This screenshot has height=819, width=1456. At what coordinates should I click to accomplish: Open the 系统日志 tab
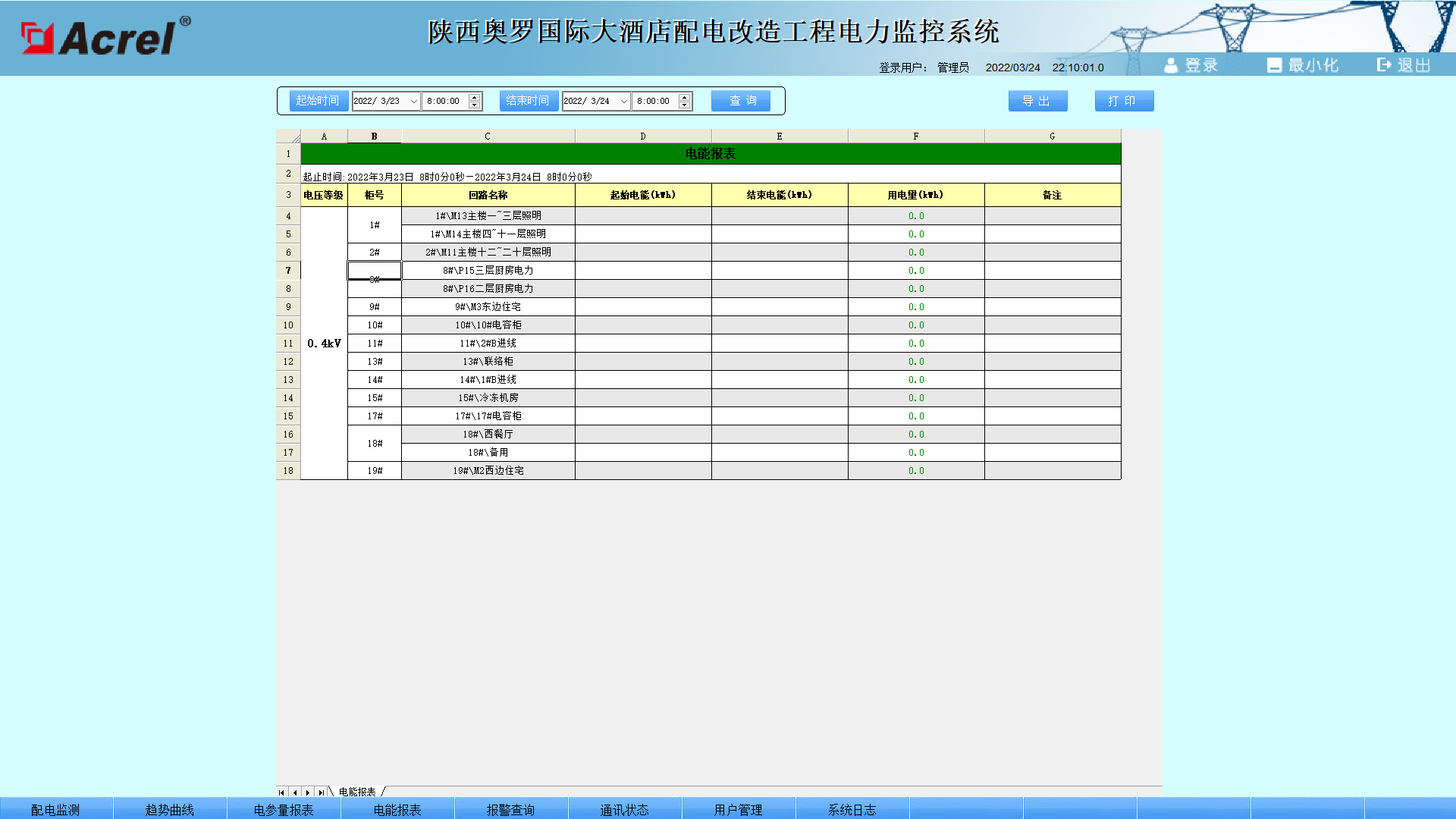click(x=852, y=809)
